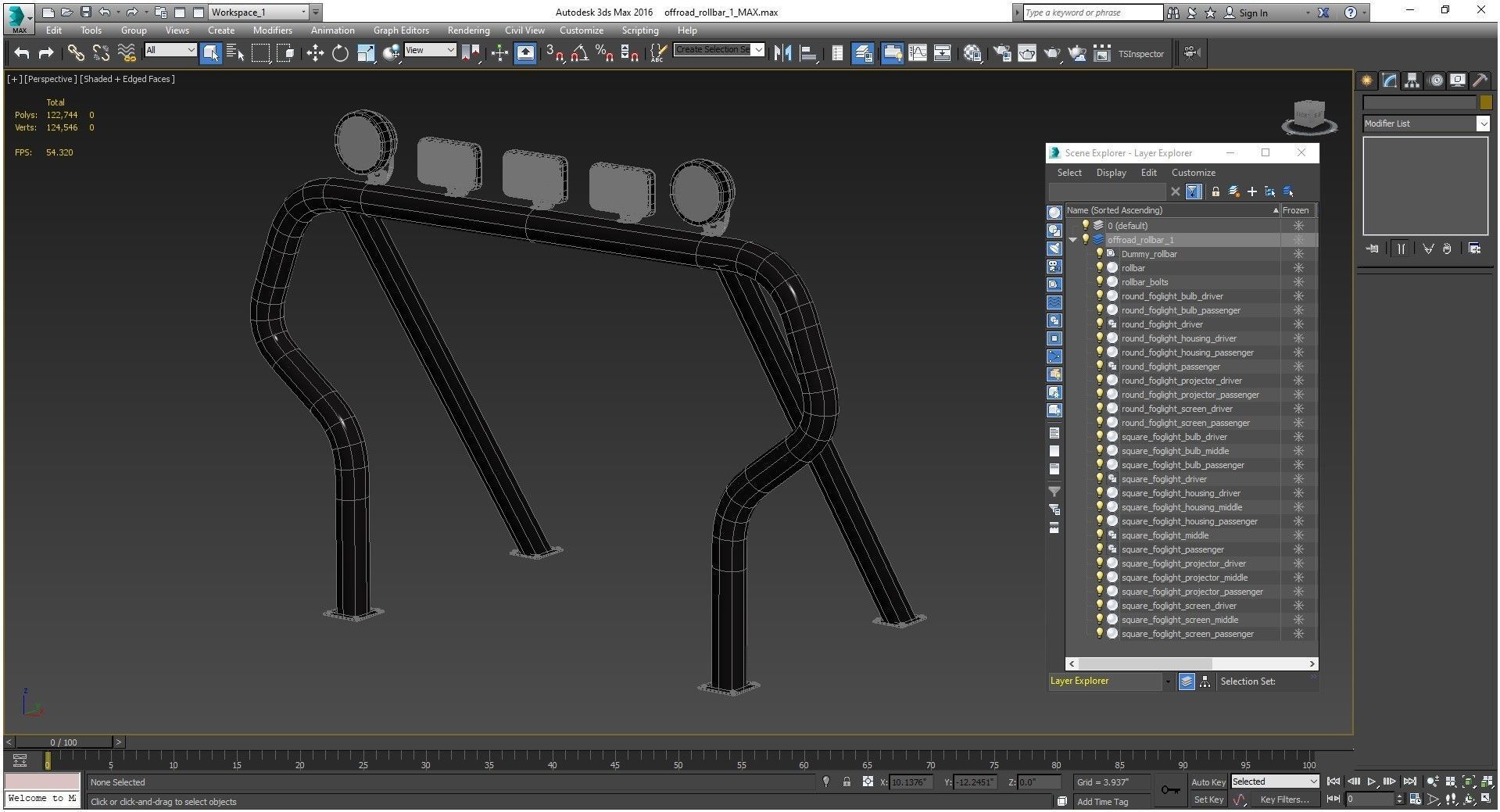Image resolution: width=1500 pixels, height=812 pixels.
Task: Create new layer in Scene Explorer
Action: (x=1234, y=191)
